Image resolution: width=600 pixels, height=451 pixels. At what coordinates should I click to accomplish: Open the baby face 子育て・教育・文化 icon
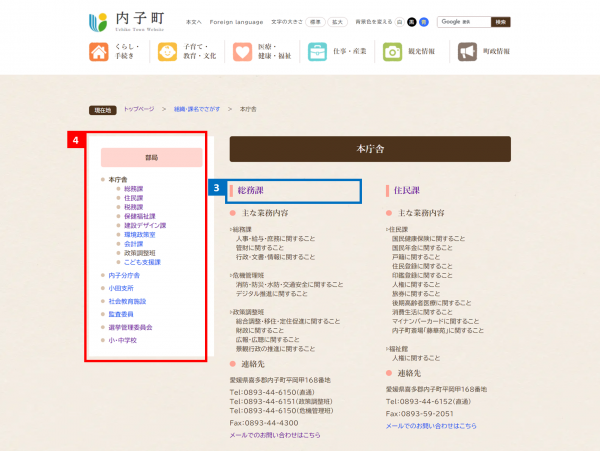[168, 52]
